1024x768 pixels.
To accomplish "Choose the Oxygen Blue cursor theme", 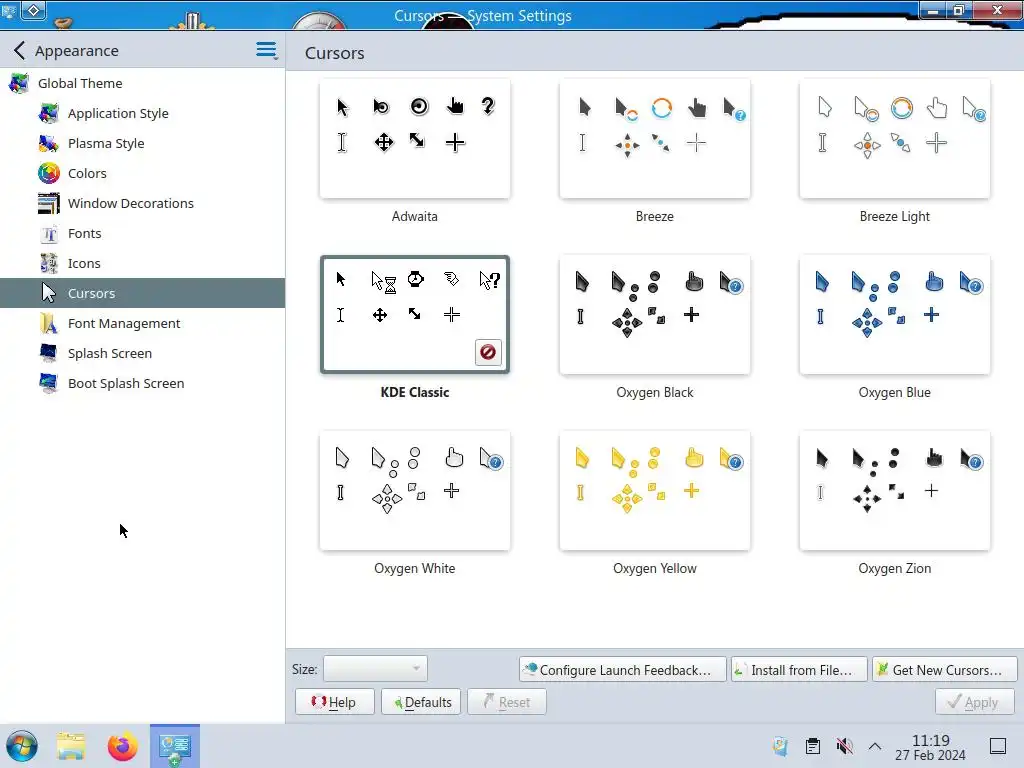I will pos(895,315).
